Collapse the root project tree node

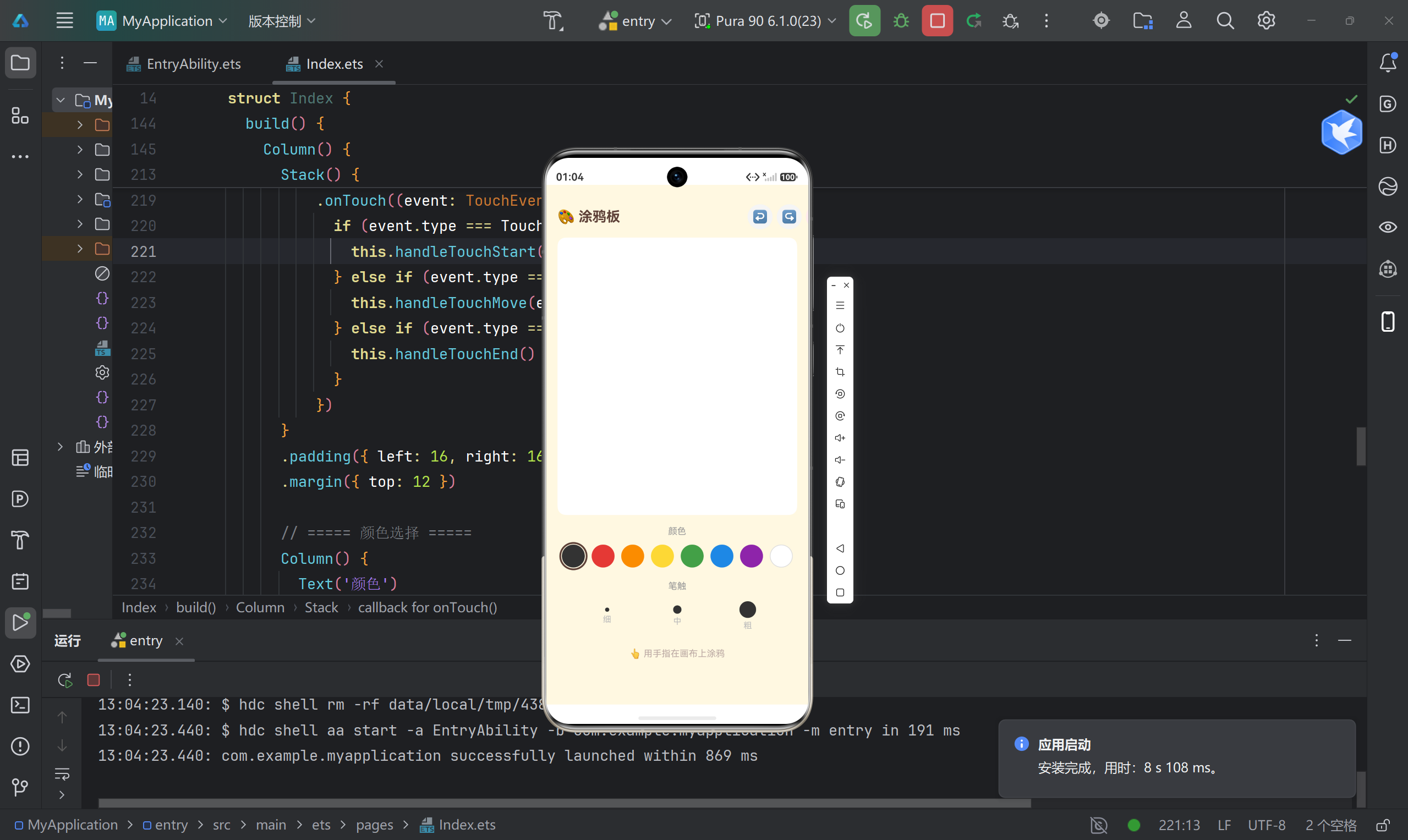[x=61, y=100]
